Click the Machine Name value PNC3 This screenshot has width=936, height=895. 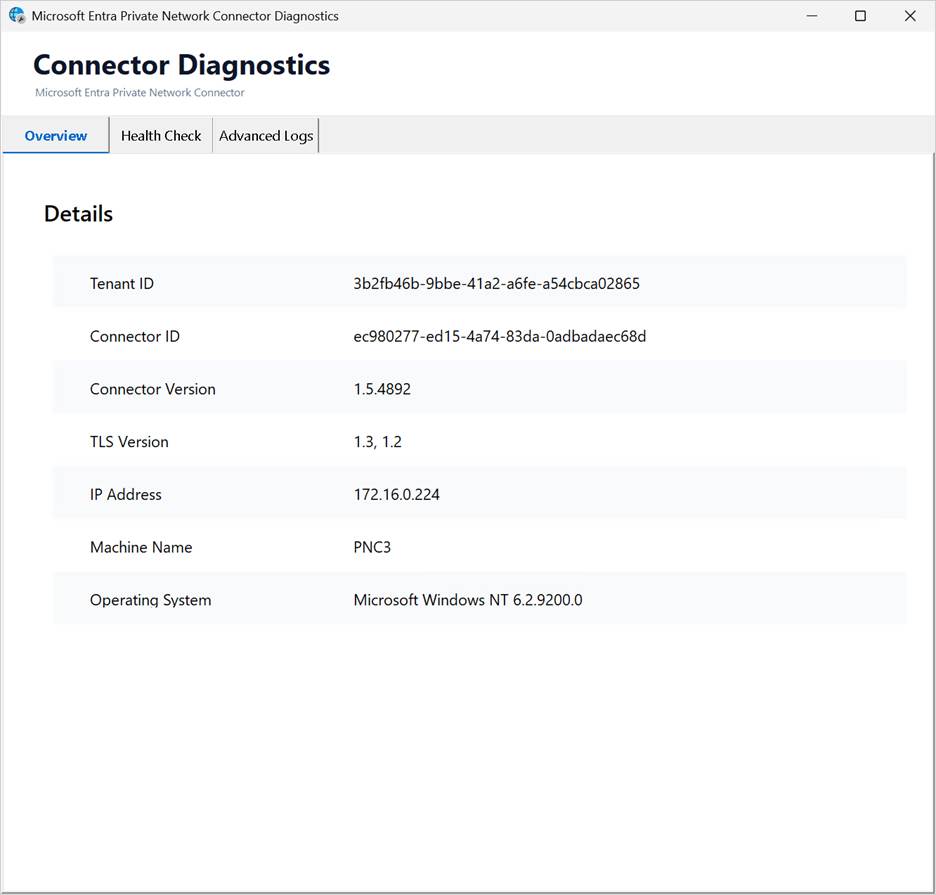coord(372,547)
